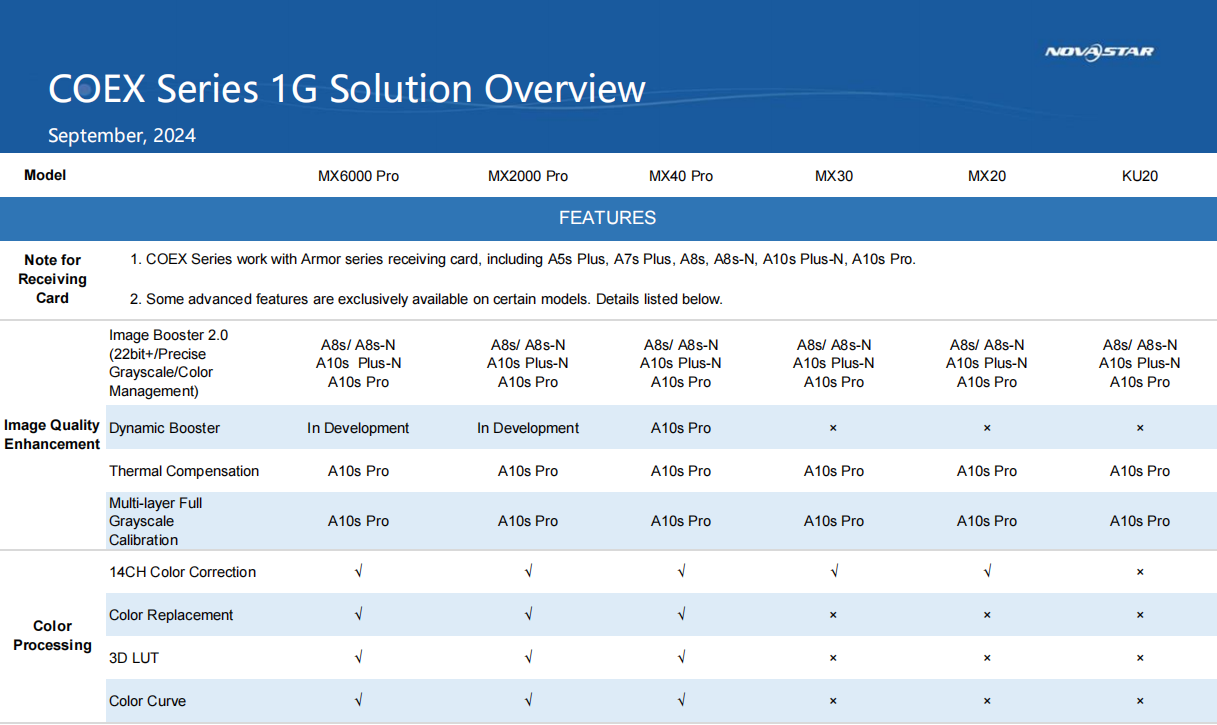1217x725 pixels.
Task: Click the "Note for Receiving Card" label
Action: (x=53, y=279)
